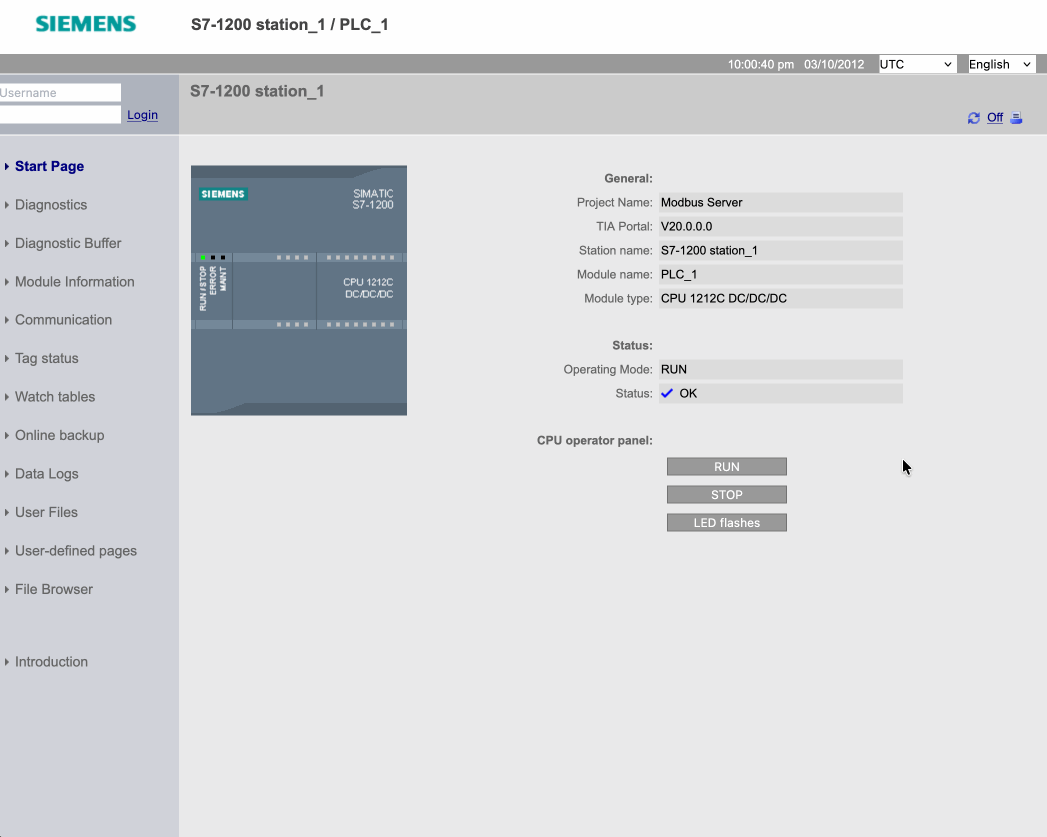Open the Start Page navigation item

click(x=49, y=166)
